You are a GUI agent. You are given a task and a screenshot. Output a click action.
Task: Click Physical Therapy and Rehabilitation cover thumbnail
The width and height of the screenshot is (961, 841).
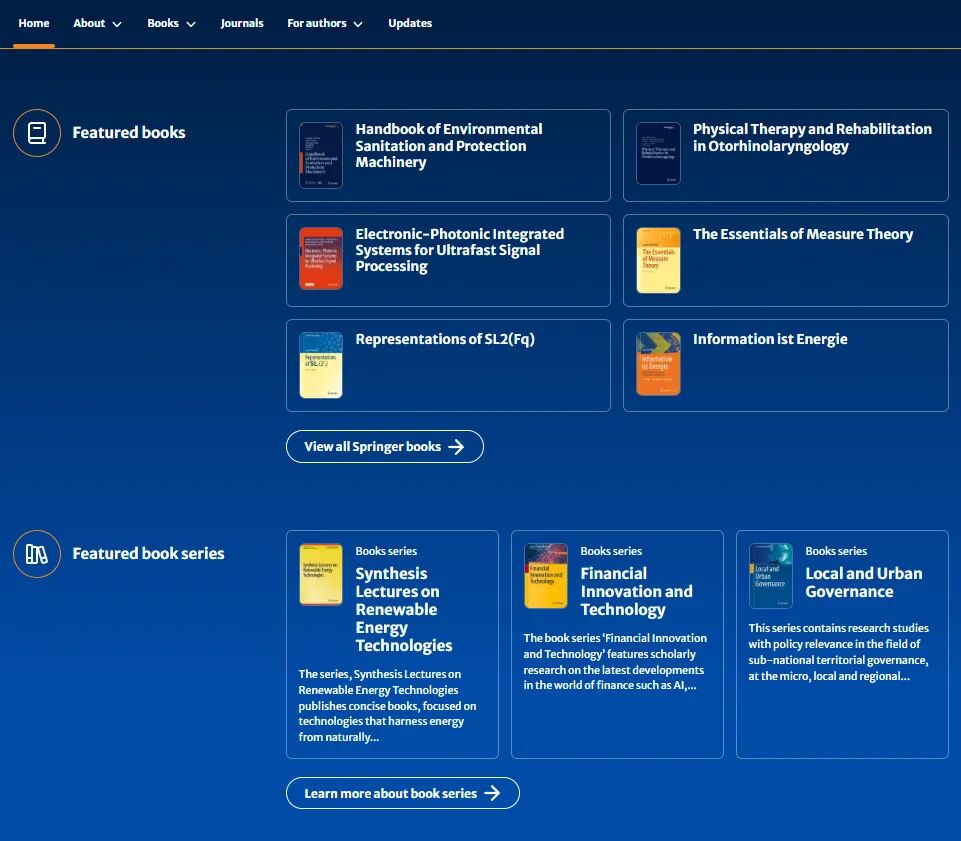pos(658,153)
